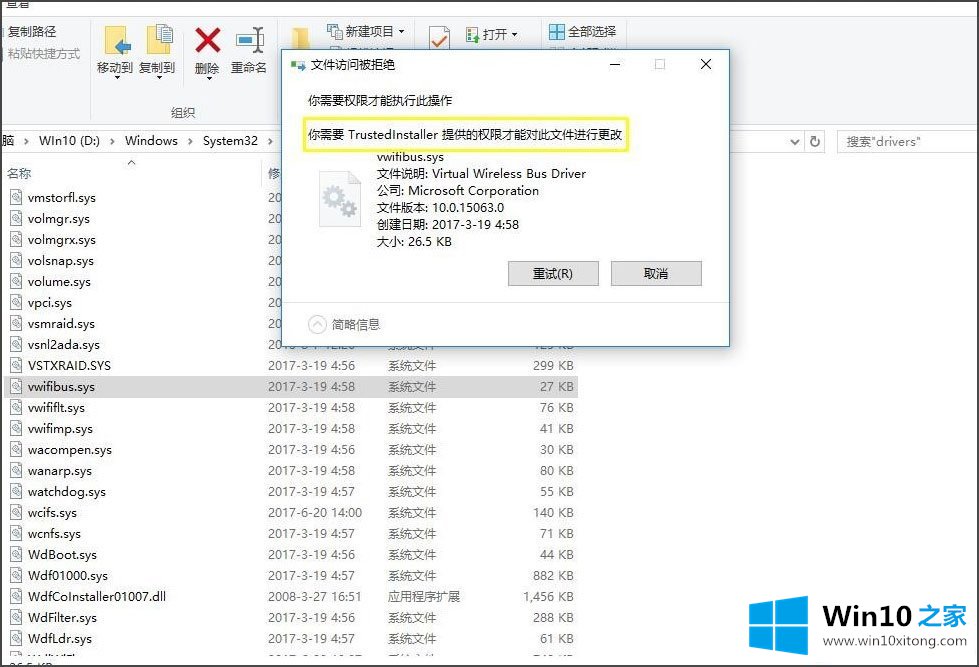Click the Copy to dropdown arrow

(159, 78)
